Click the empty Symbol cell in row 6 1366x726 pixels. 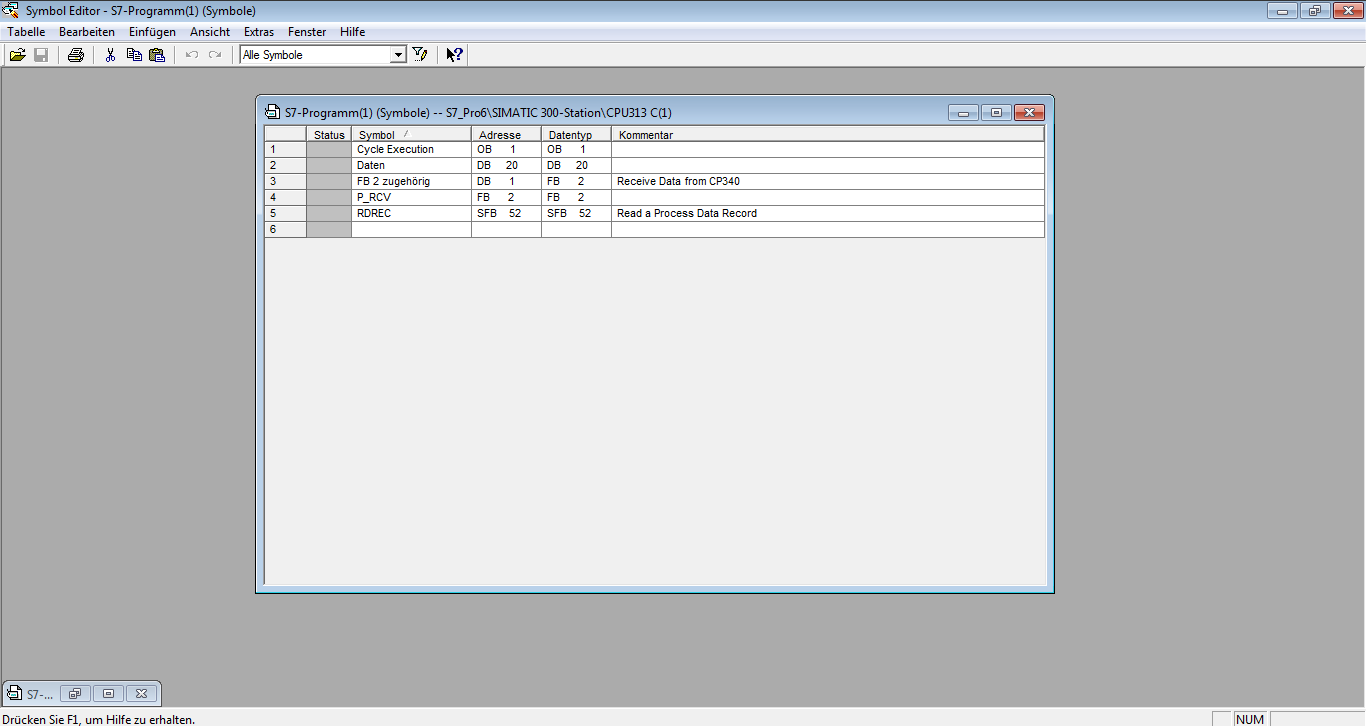click(410, 230)
